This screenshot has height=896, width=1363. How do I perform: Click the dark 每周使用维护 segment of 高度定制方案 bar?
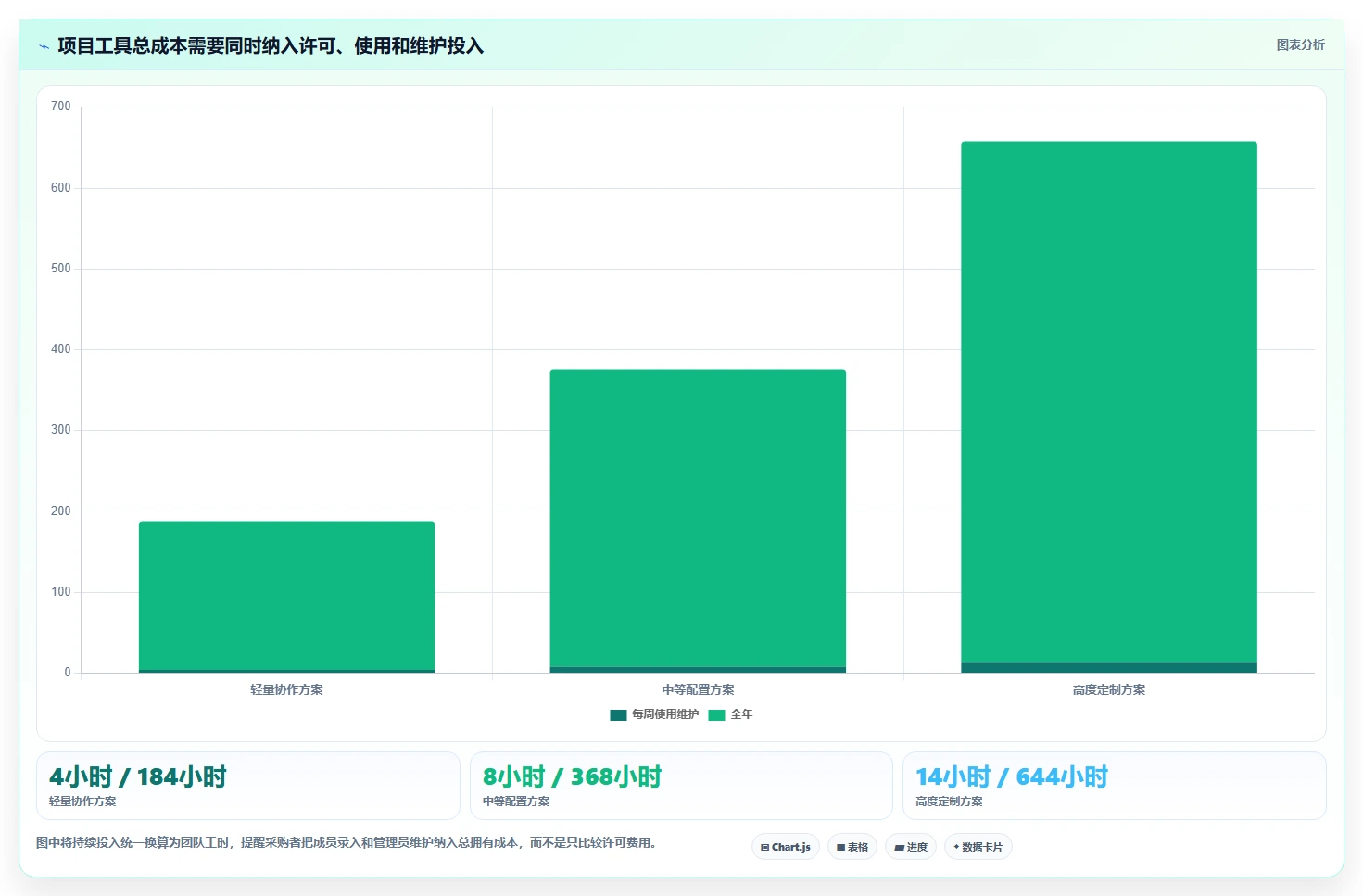[1109, 667]
